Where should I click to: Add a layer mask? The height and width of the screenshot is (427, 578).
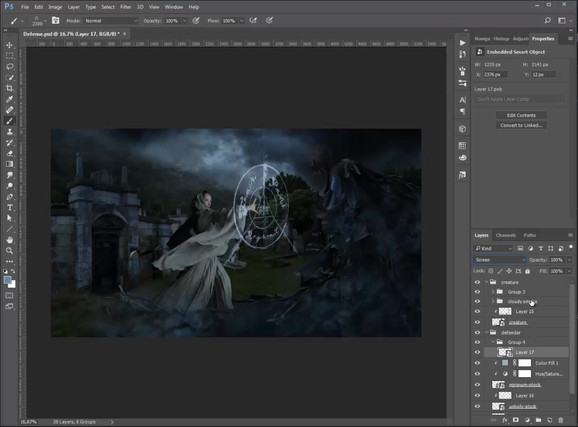516,420
